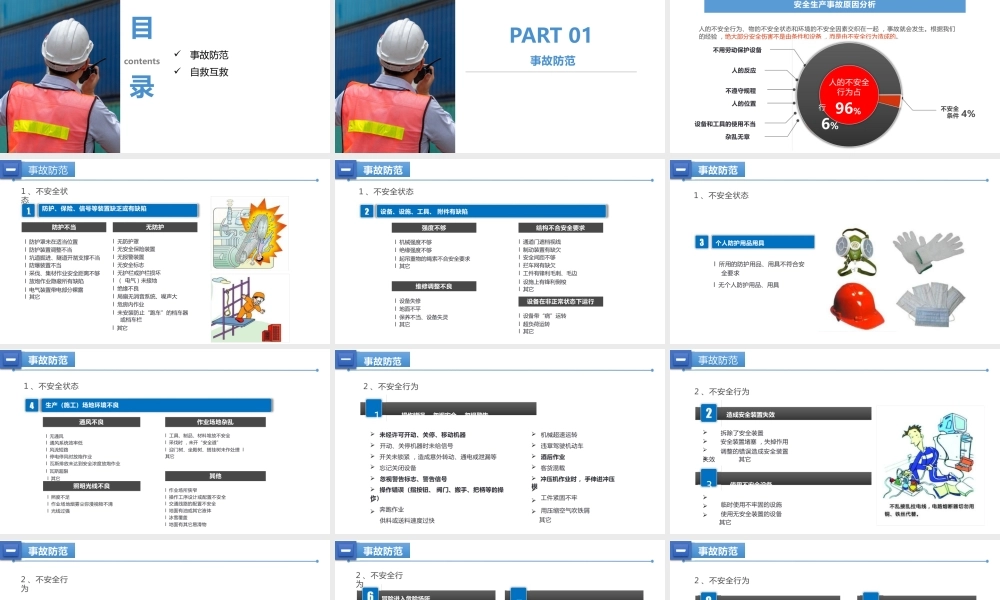Click the 照明光线不良 header

91,486
